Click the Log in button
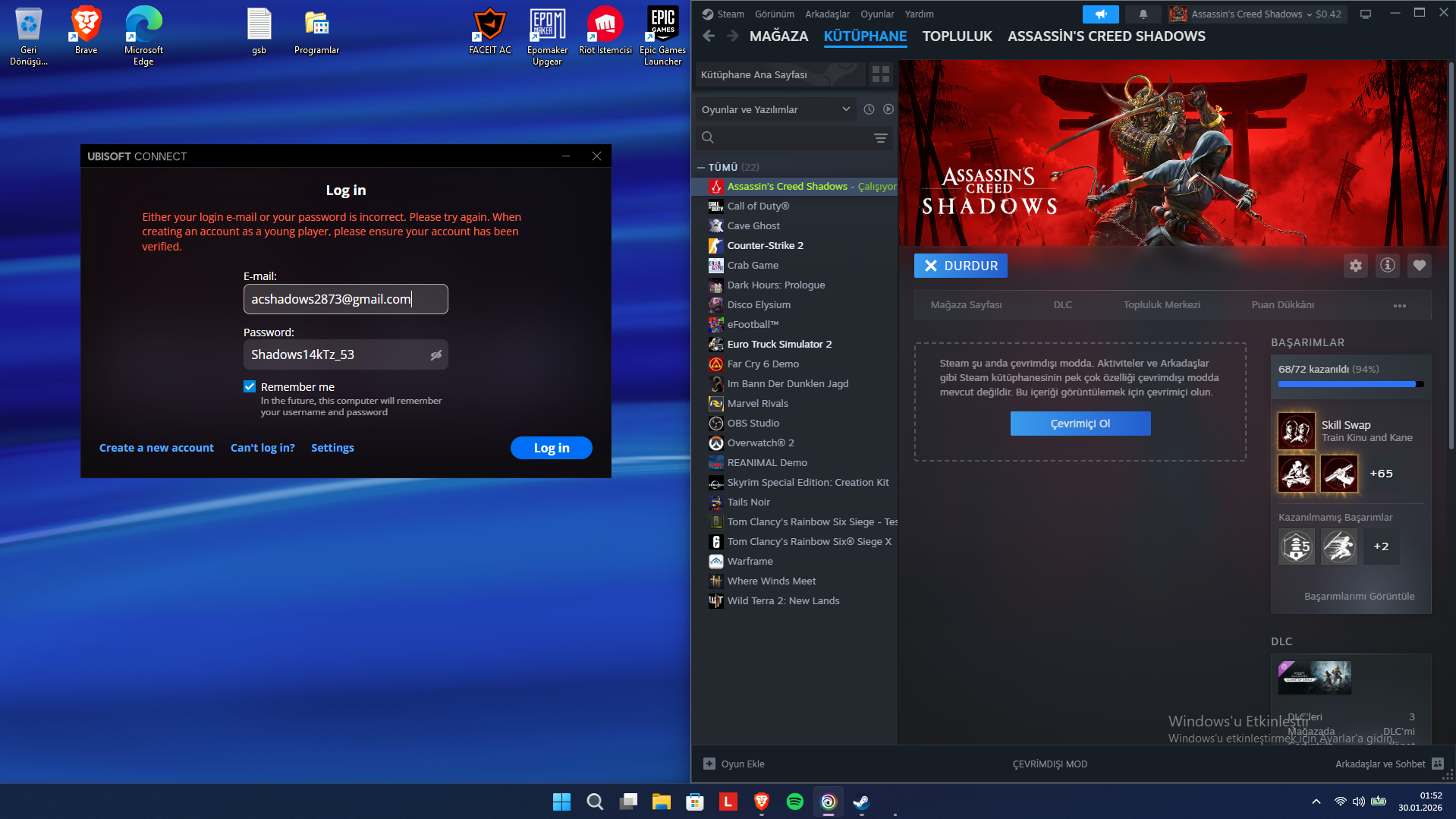The image size is (1456, 819). tap(551, 448)
